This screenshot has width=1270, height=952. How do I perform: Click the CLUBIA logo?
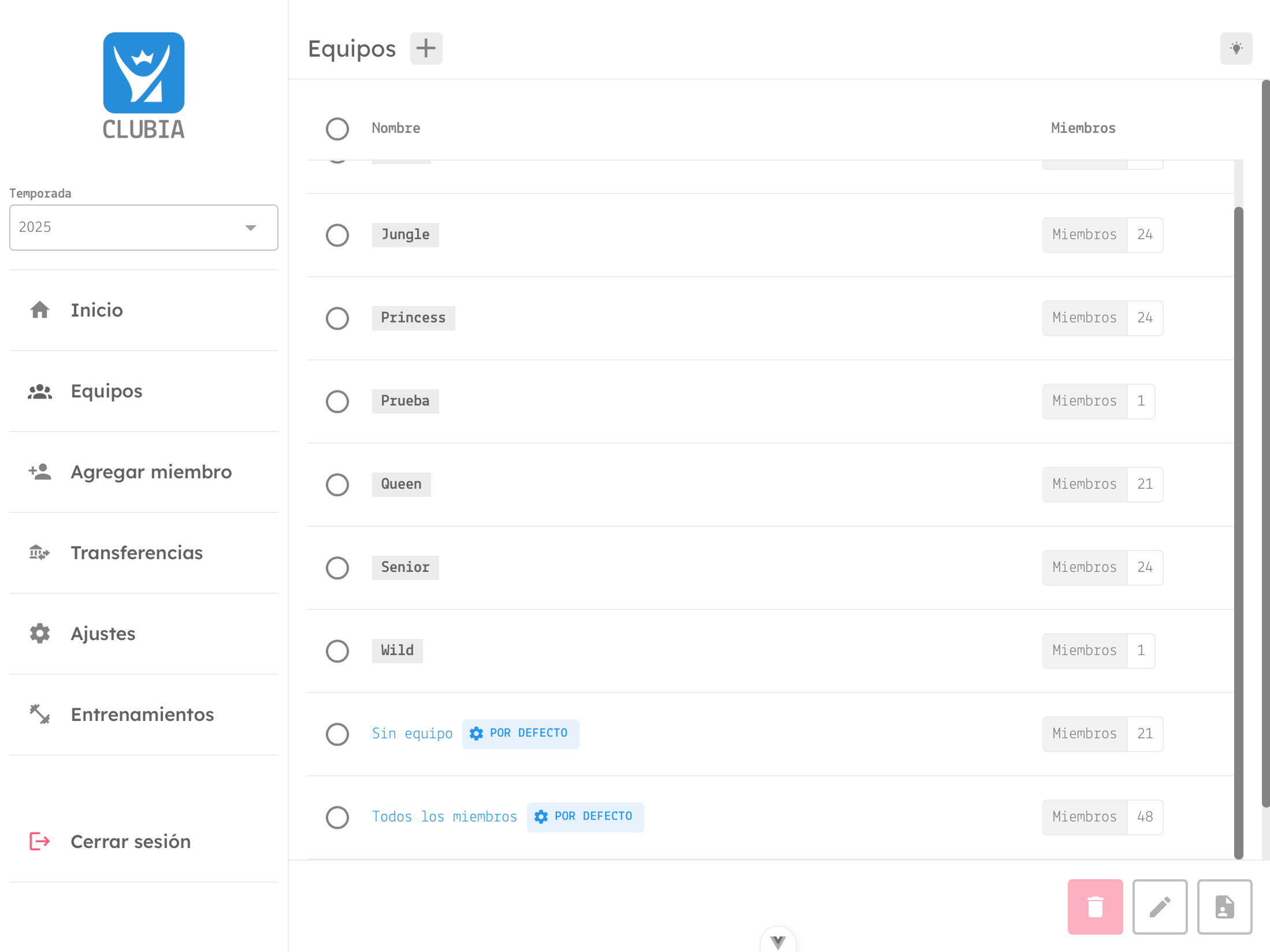143,85
